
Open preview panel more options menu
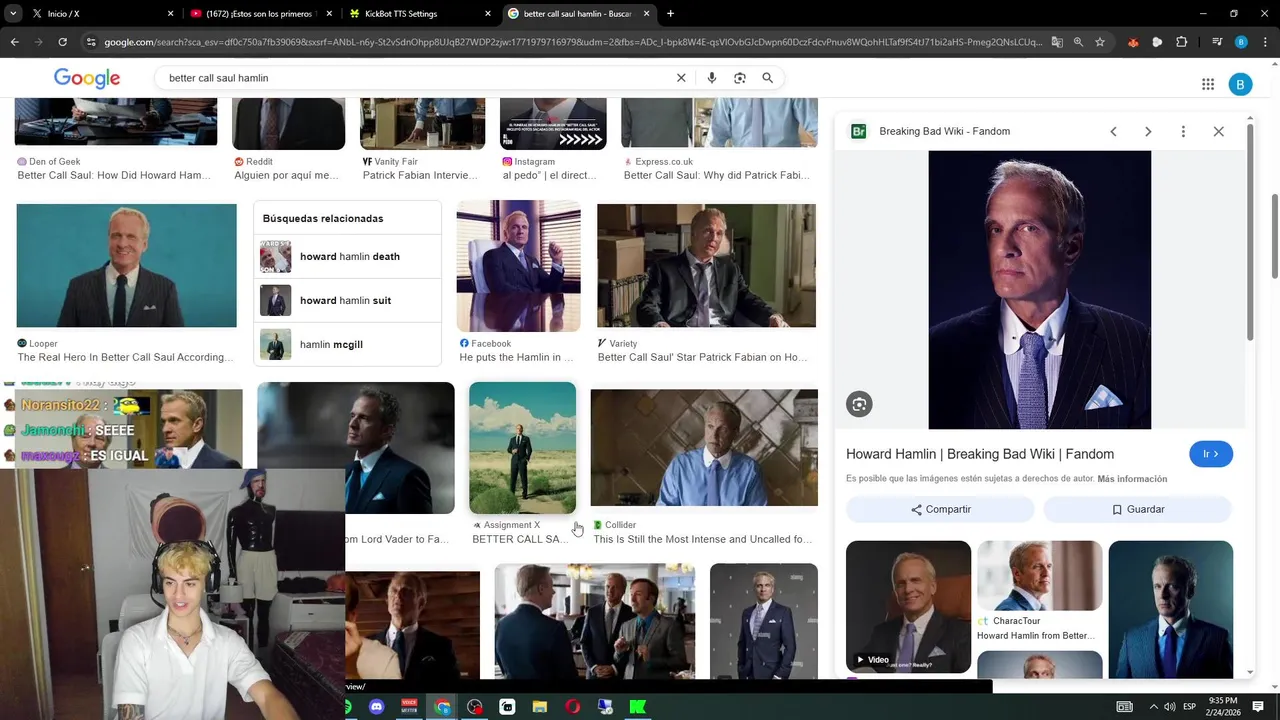tap(1183, 131)
